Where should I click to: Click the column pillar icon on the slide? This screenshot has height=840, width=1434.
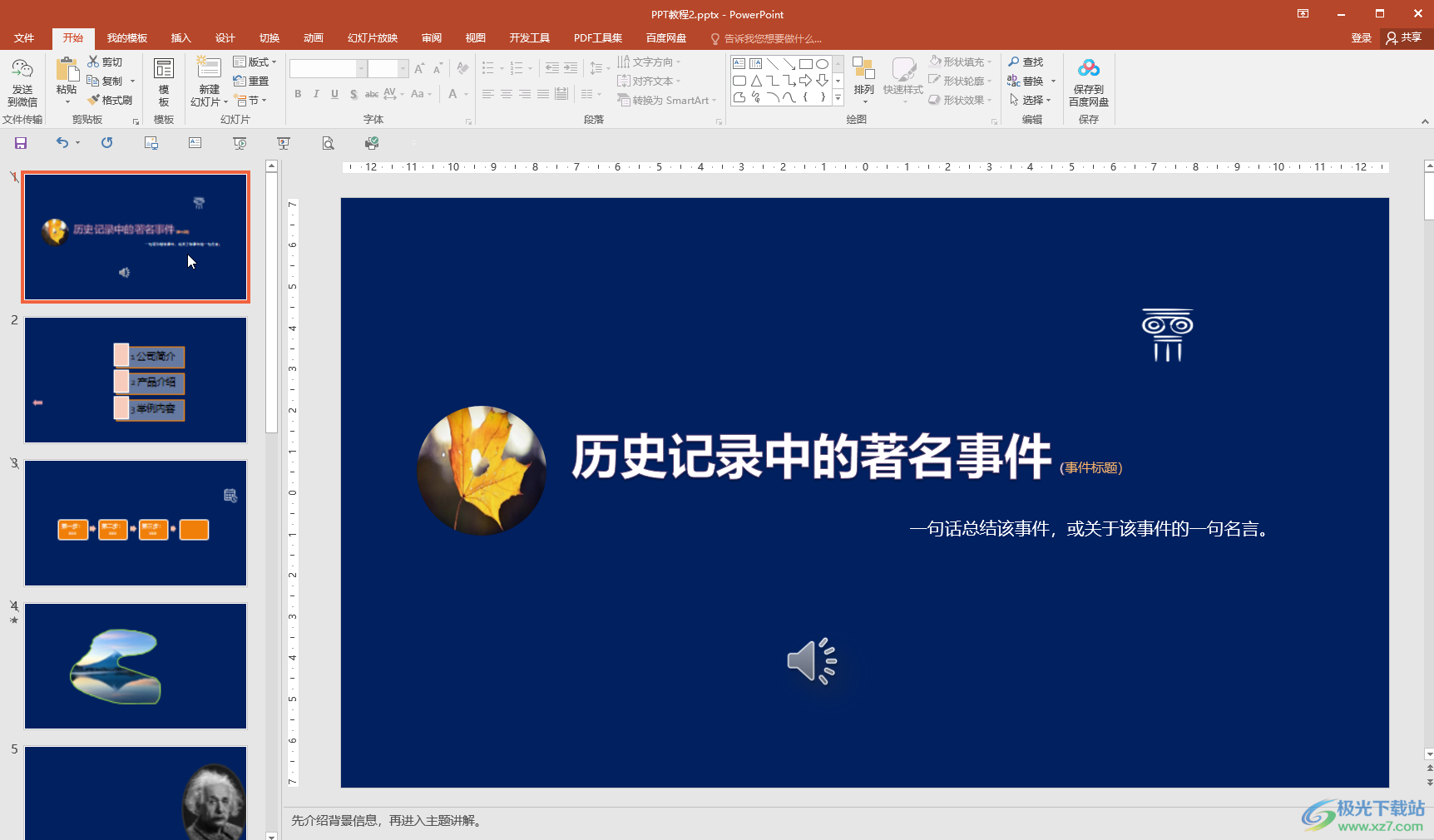(x=1167, y=335)
